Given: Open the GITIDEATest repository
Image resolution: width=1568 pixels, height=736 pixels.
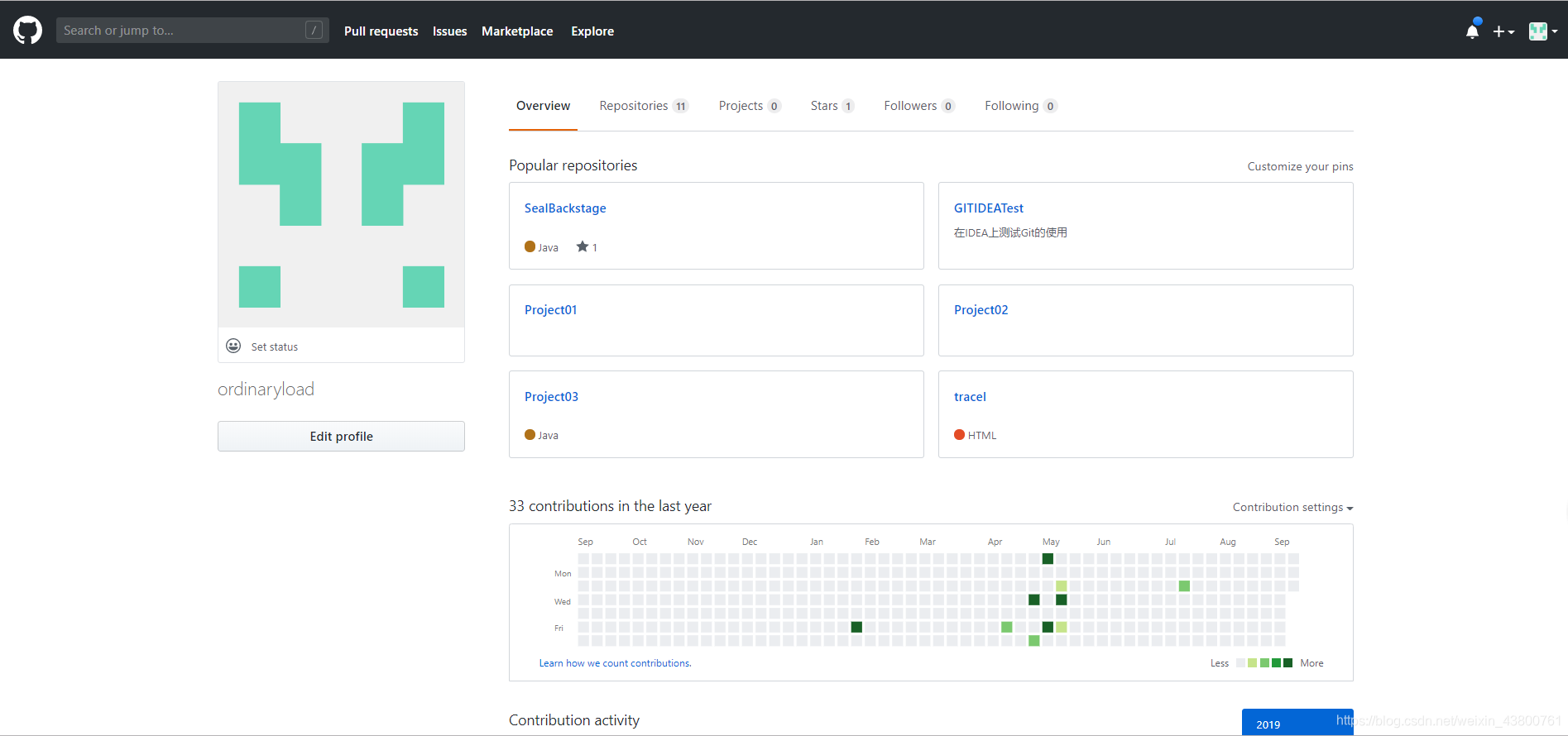Looking at the screenshot, I should (x=988, y=208).
